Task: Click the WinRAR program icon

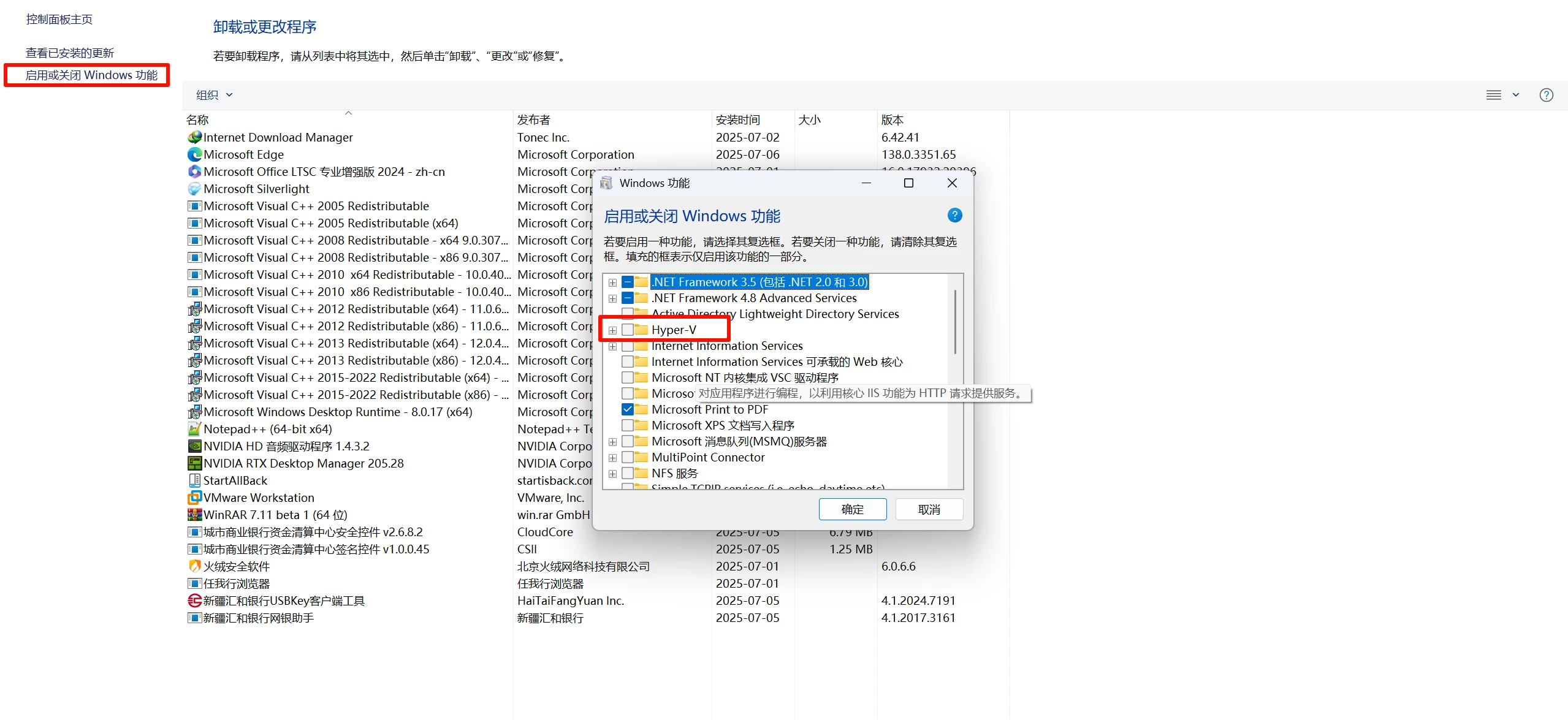Action: [194, 515]
